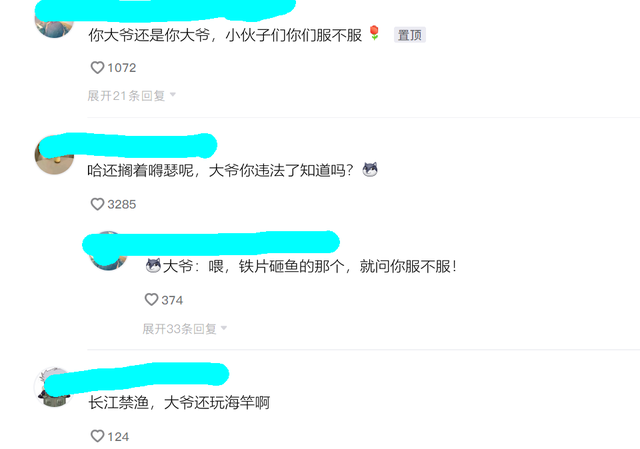Click the 置顶 pinned badge
The image size is (640, 449).
pyautogui.click(x=409, y=35)
